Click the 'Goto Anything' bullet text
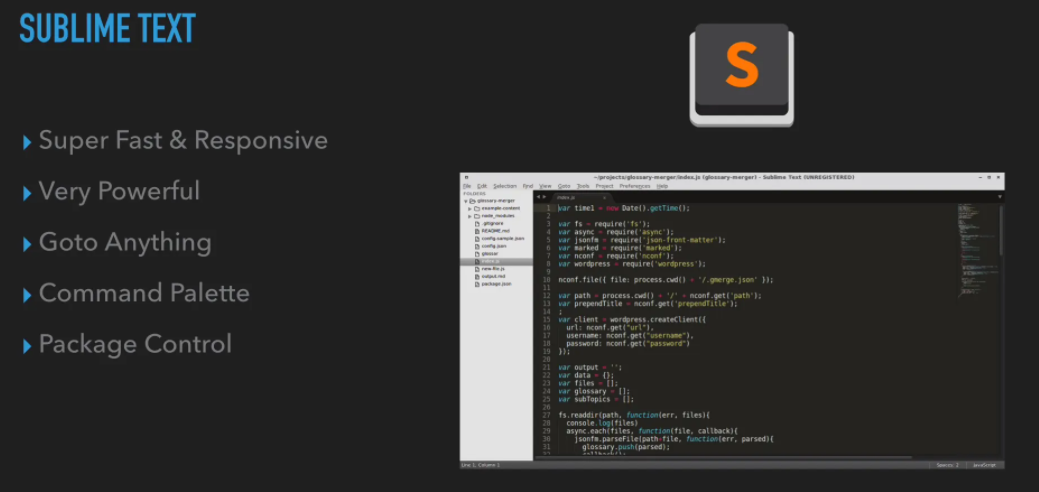1039x492 pixels. (x=125, y=243)
